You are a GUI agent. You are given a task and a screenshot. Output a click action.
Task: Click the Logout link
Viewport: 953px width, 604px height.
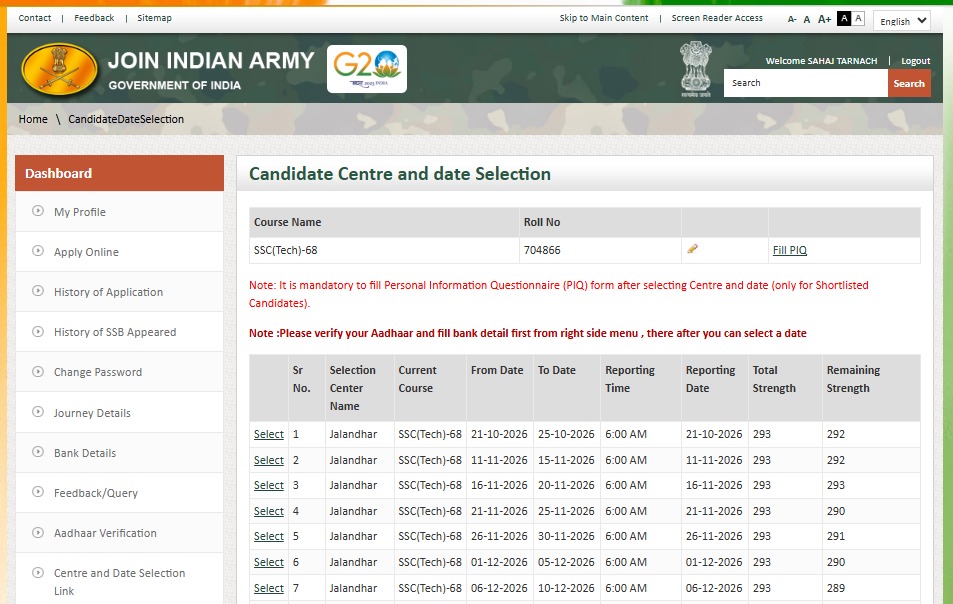click(915, 61)
